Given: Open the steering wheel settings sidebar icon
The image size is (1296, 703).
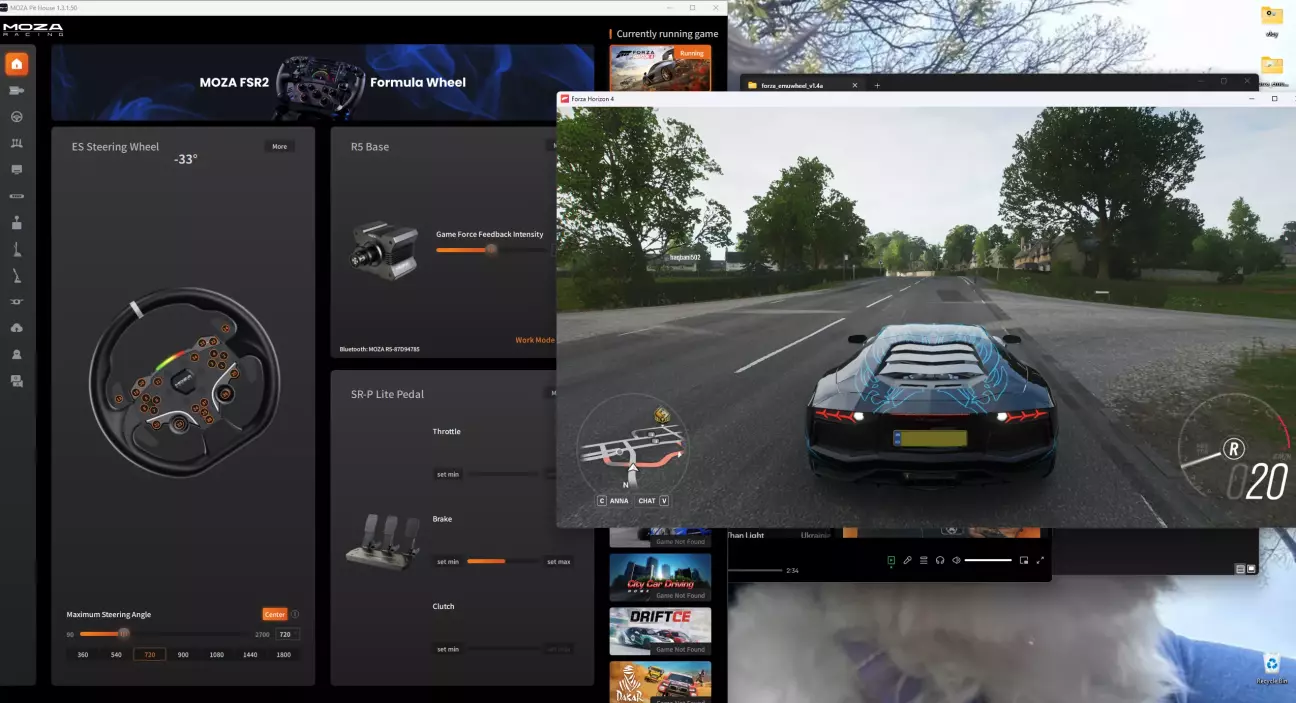Looking at the screenshot, I should tap(16, 117).
